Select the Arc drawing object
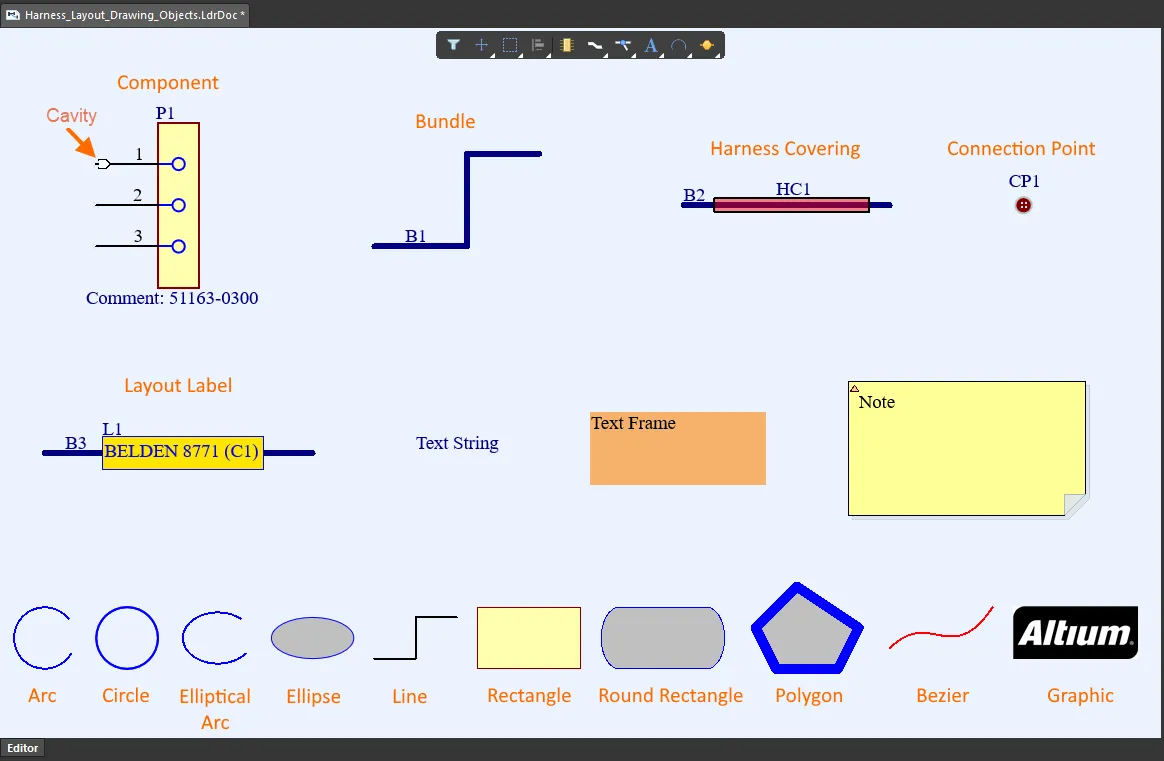The height and width of the screenshot is (761, 1164). (42, 638)
